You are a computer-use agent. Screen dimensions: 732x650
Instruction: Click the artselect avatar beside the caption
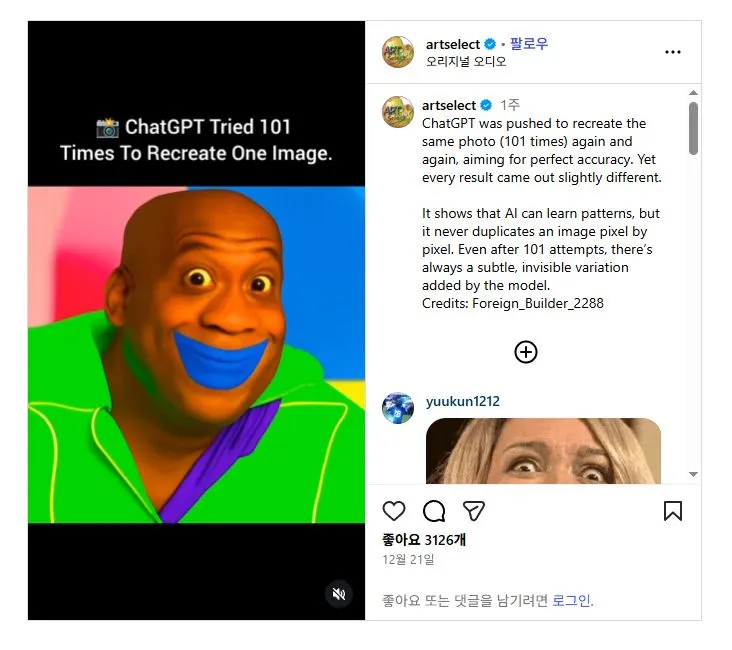(x=398, y=112)
